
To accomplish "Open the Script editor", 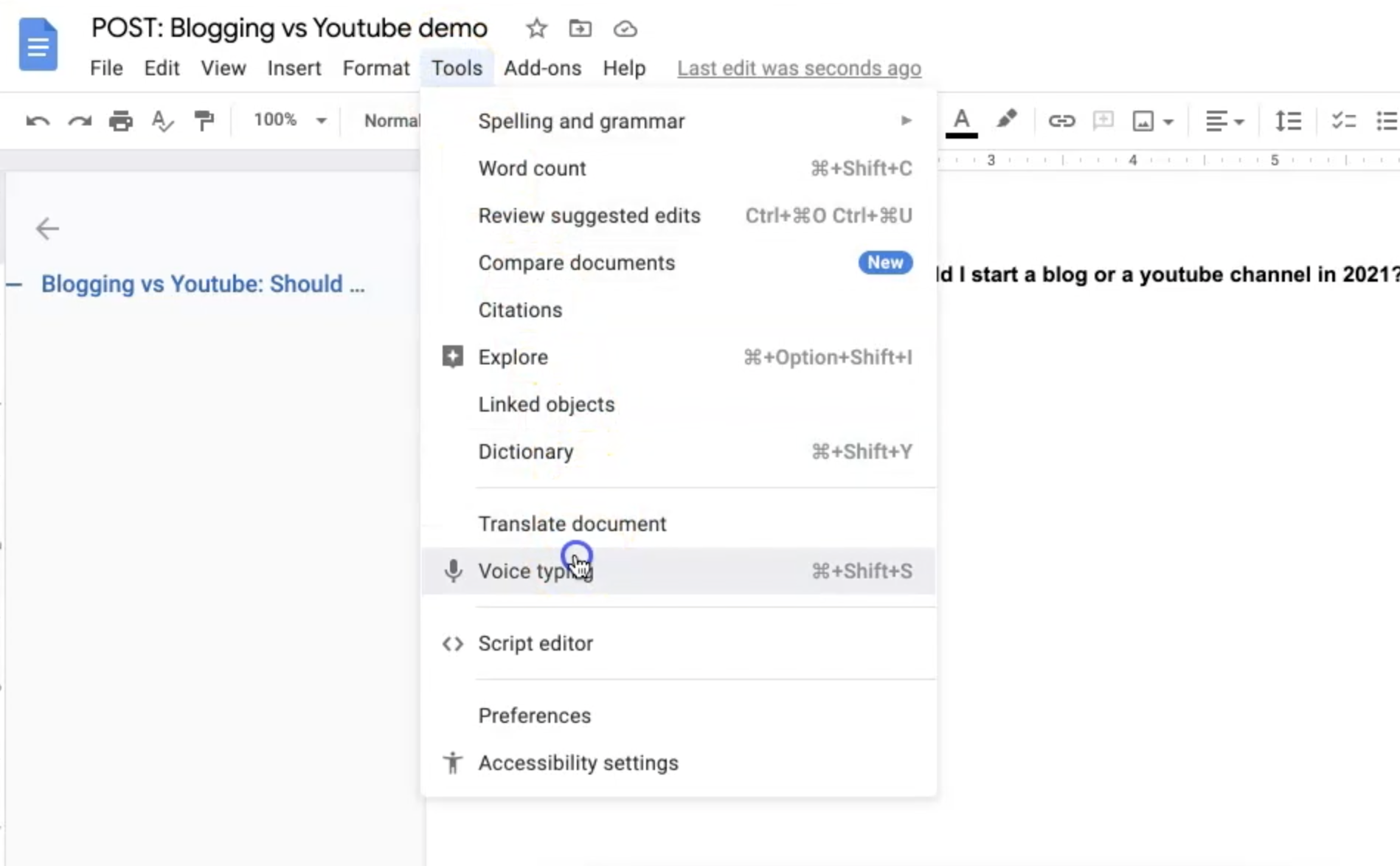I will (678, 643).
